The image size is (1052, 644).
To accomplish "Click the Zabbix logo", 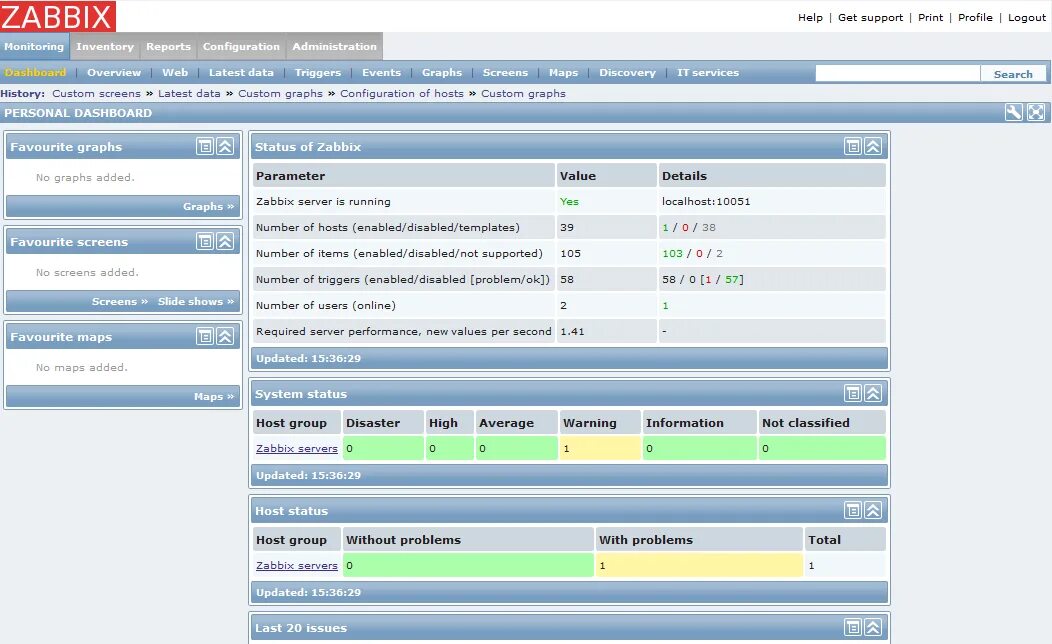I will point(58,16).
